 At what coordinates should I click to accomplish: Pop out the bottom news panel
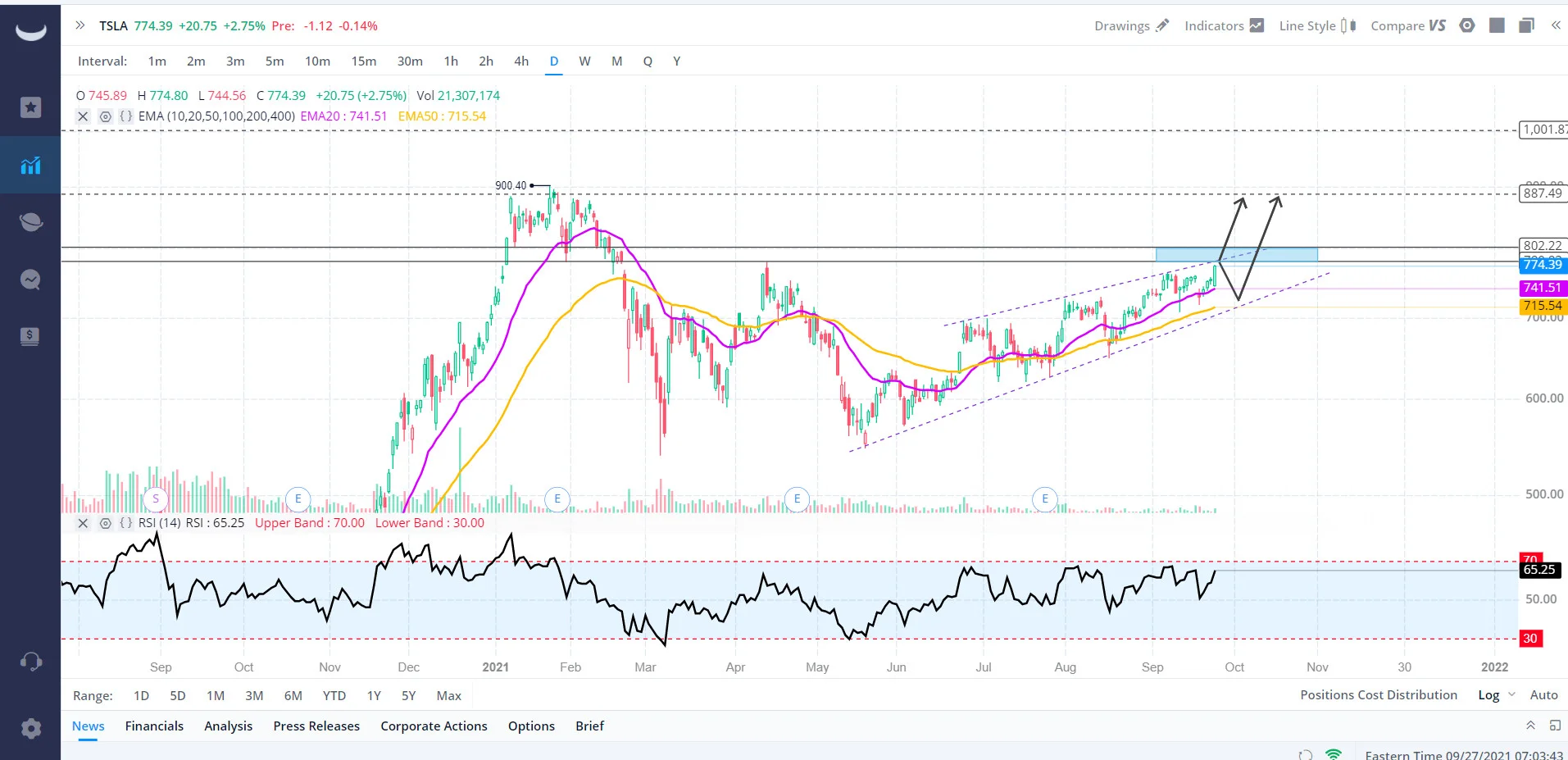coord(1555,726)
